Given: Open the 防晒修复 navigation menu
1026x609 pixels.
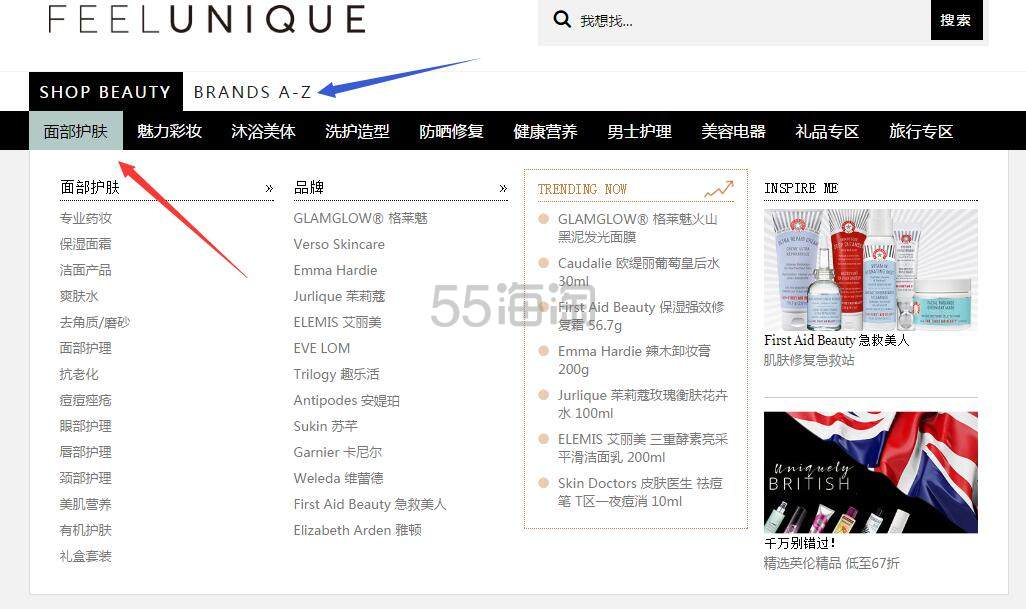Looking at the screenshot, I should (x=451, y=131).
